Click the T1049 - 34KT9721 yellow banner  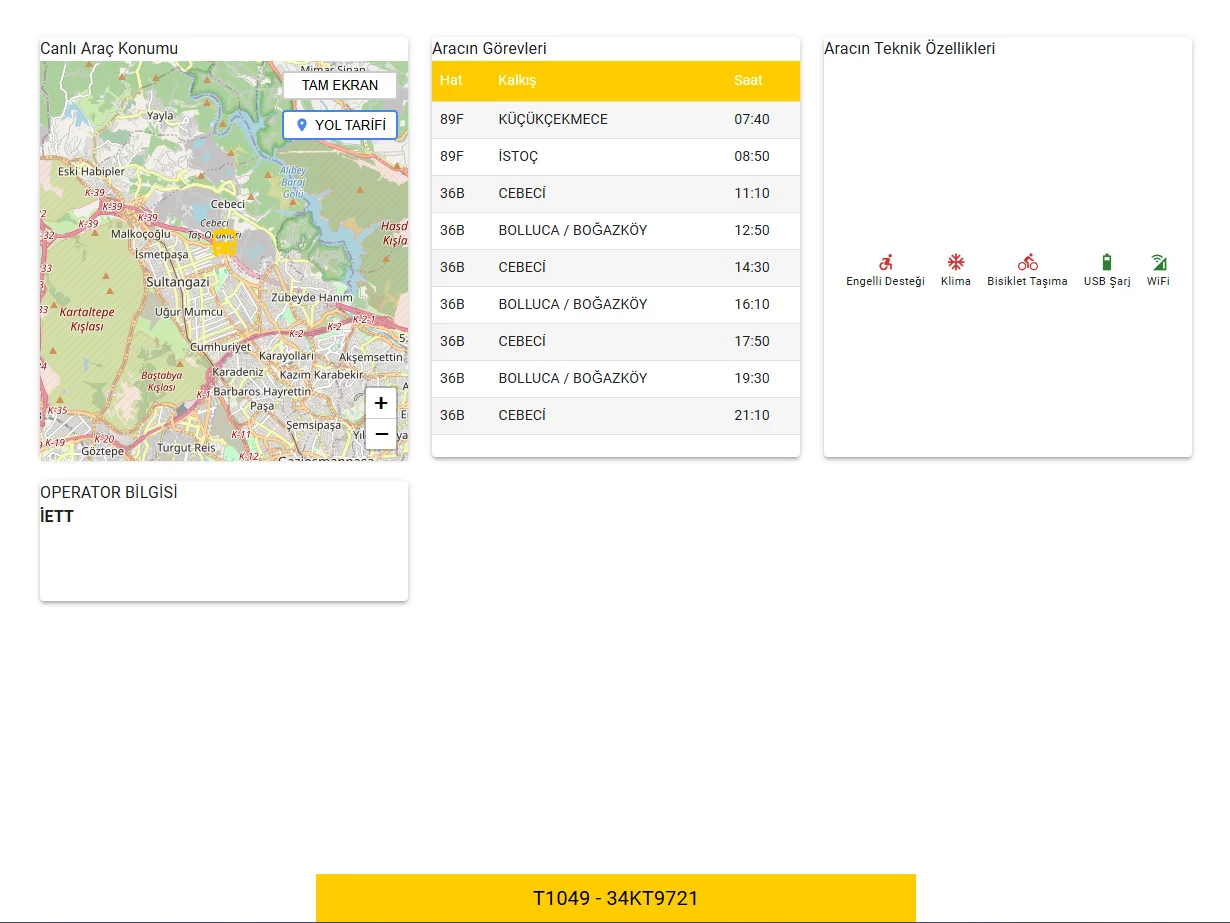(615, 898)
